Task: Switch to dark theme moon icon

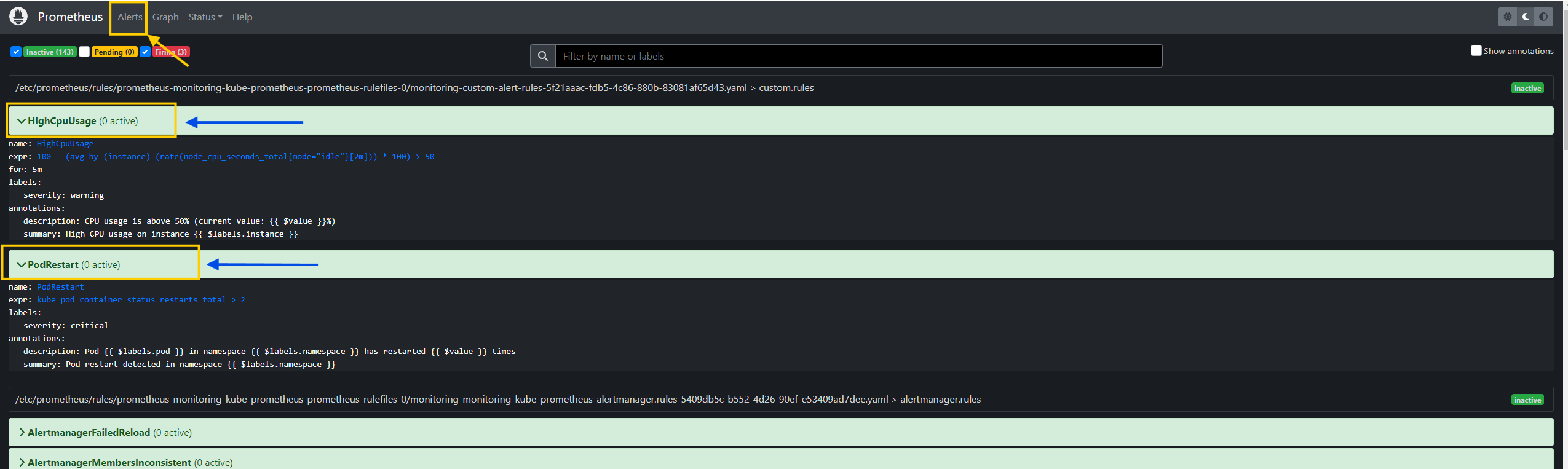Action: (1526, 17)
